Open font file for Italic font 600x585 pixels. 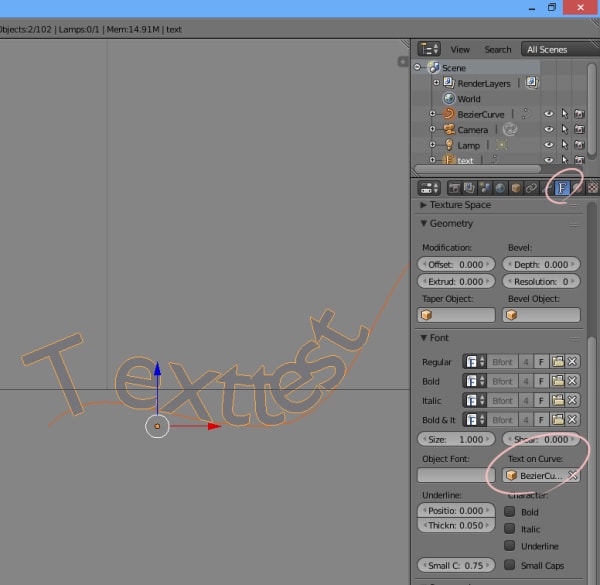point(558,400)
